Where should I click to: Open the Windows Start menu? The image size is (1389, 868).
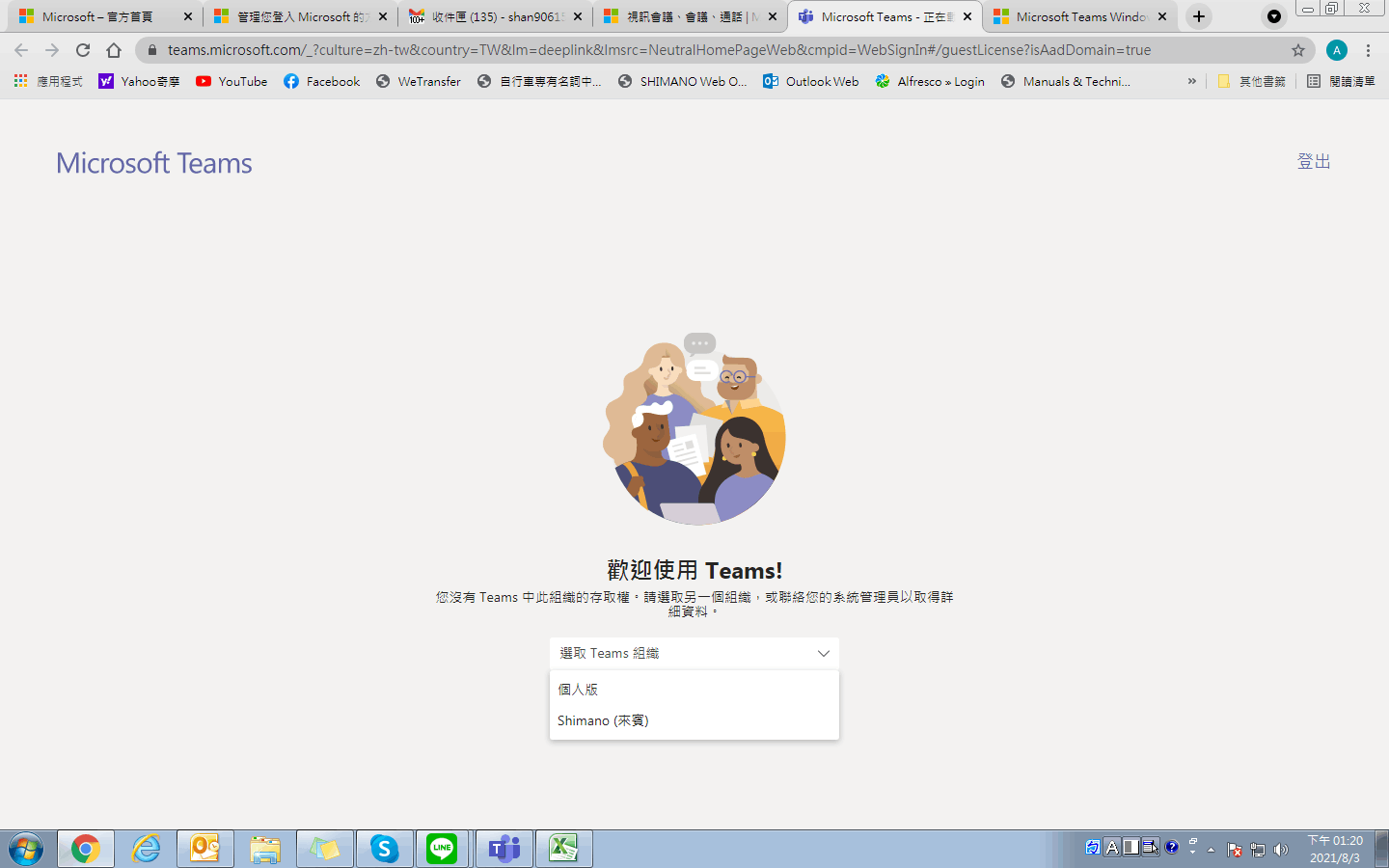coord(26,849)
